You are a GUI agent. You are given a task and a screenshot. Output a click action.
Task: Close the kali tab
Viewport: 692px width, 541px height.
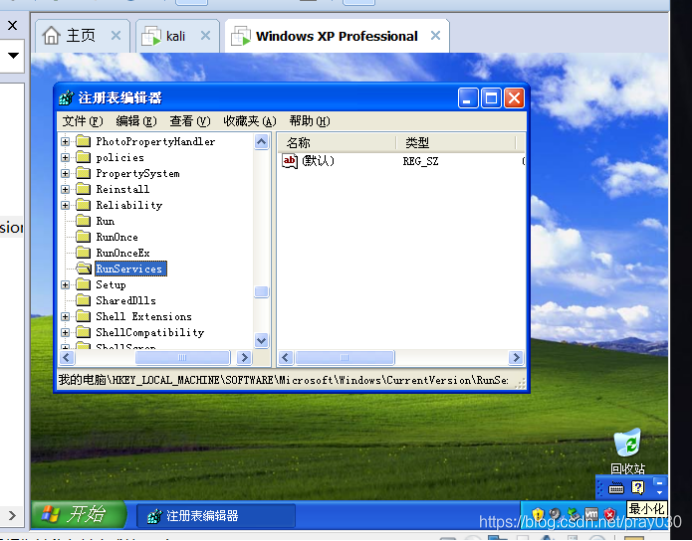(x=205, y=36)
